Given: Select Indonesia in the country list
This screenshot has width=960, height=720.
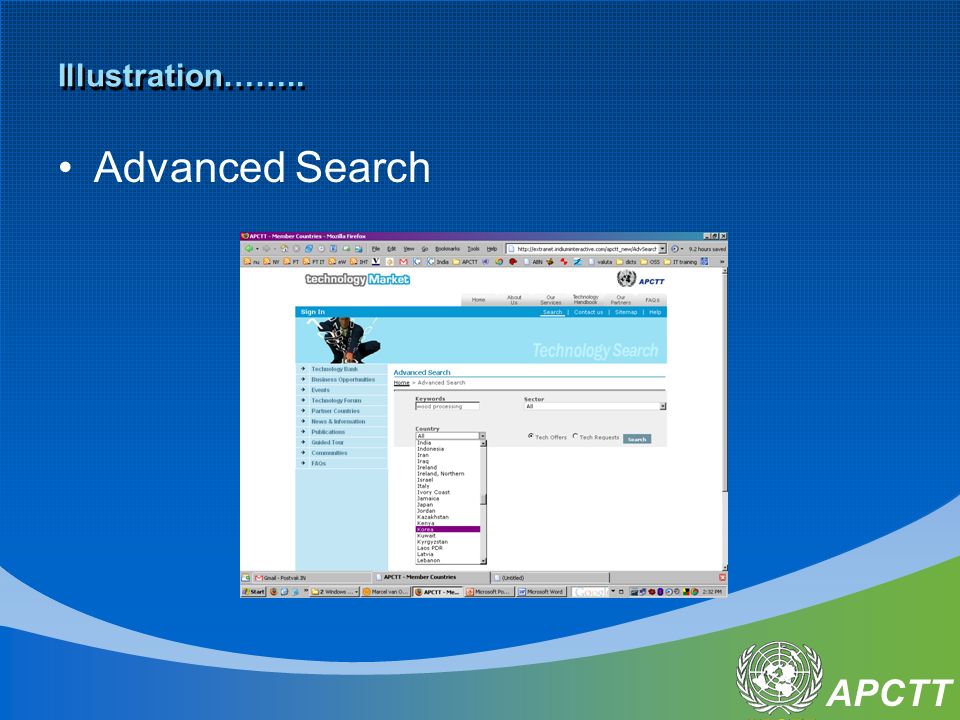Looking at the screenshot, I should pos(448,449).
